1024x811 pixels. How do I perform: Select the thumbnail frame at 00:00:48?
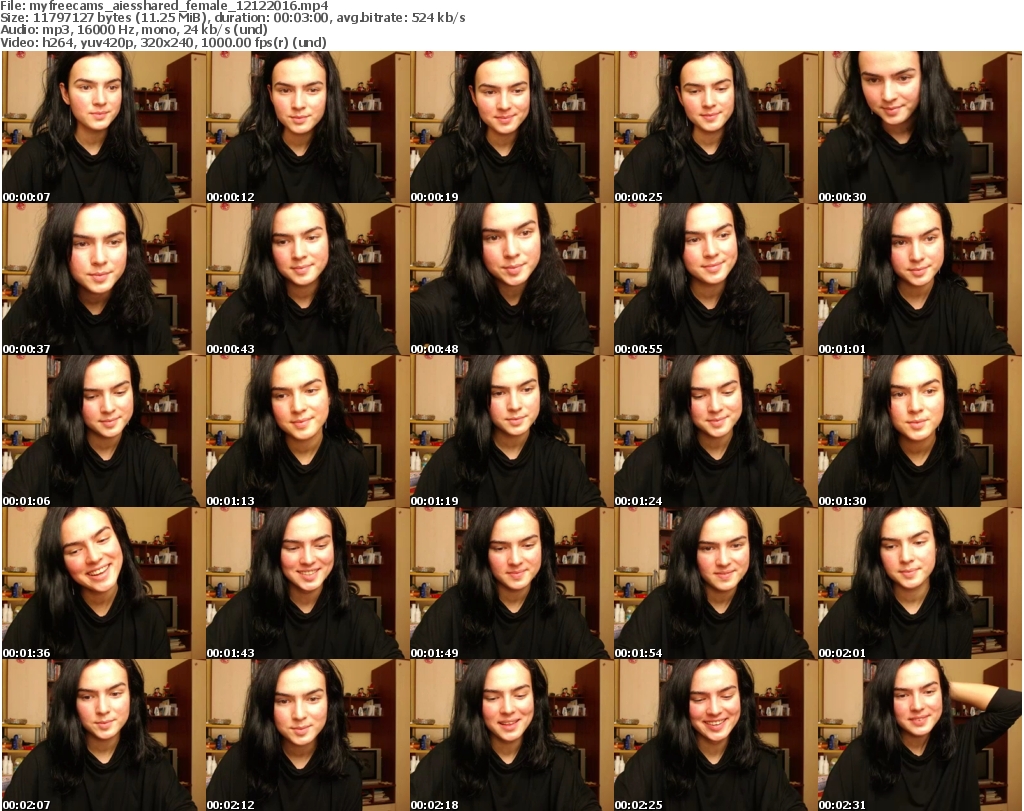(x=511, y=279)
